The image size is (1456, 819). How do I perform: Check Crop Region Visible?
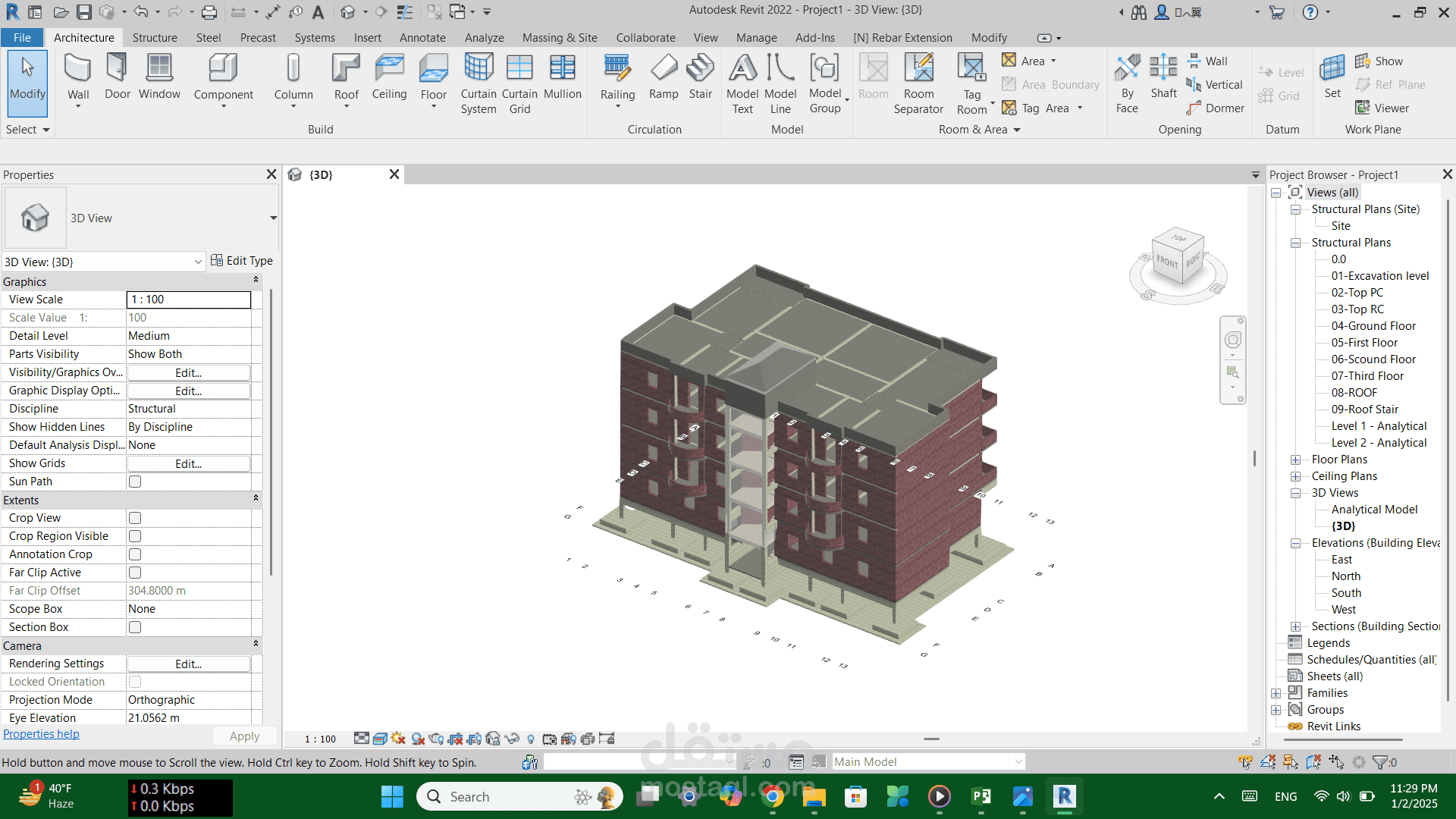pyautogui.click(x=135, y=536)
